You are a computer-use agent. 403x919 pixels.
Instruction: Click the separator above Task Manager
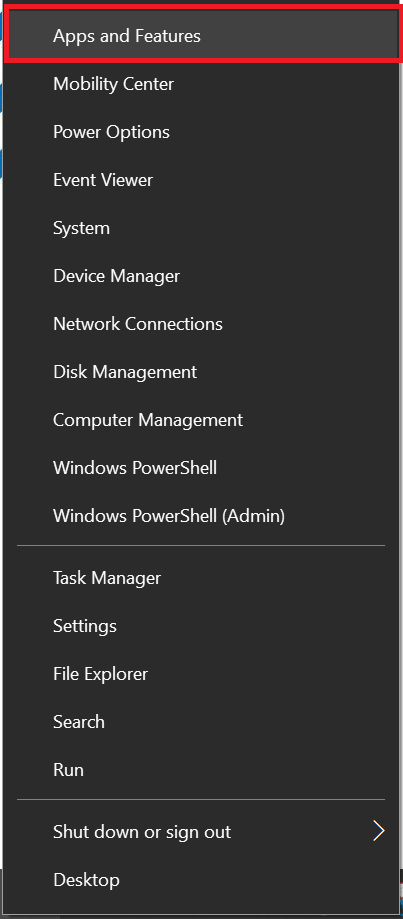[201, 546]
